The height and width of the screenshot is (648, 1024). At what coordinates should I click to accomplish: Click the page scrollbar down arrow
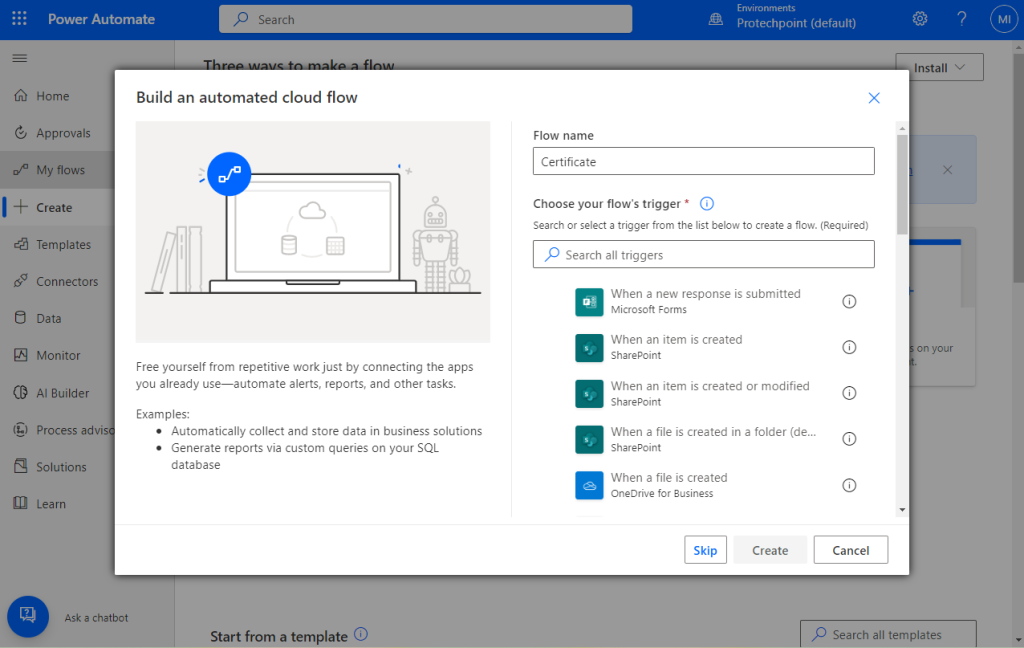(x=1018, y=641)
